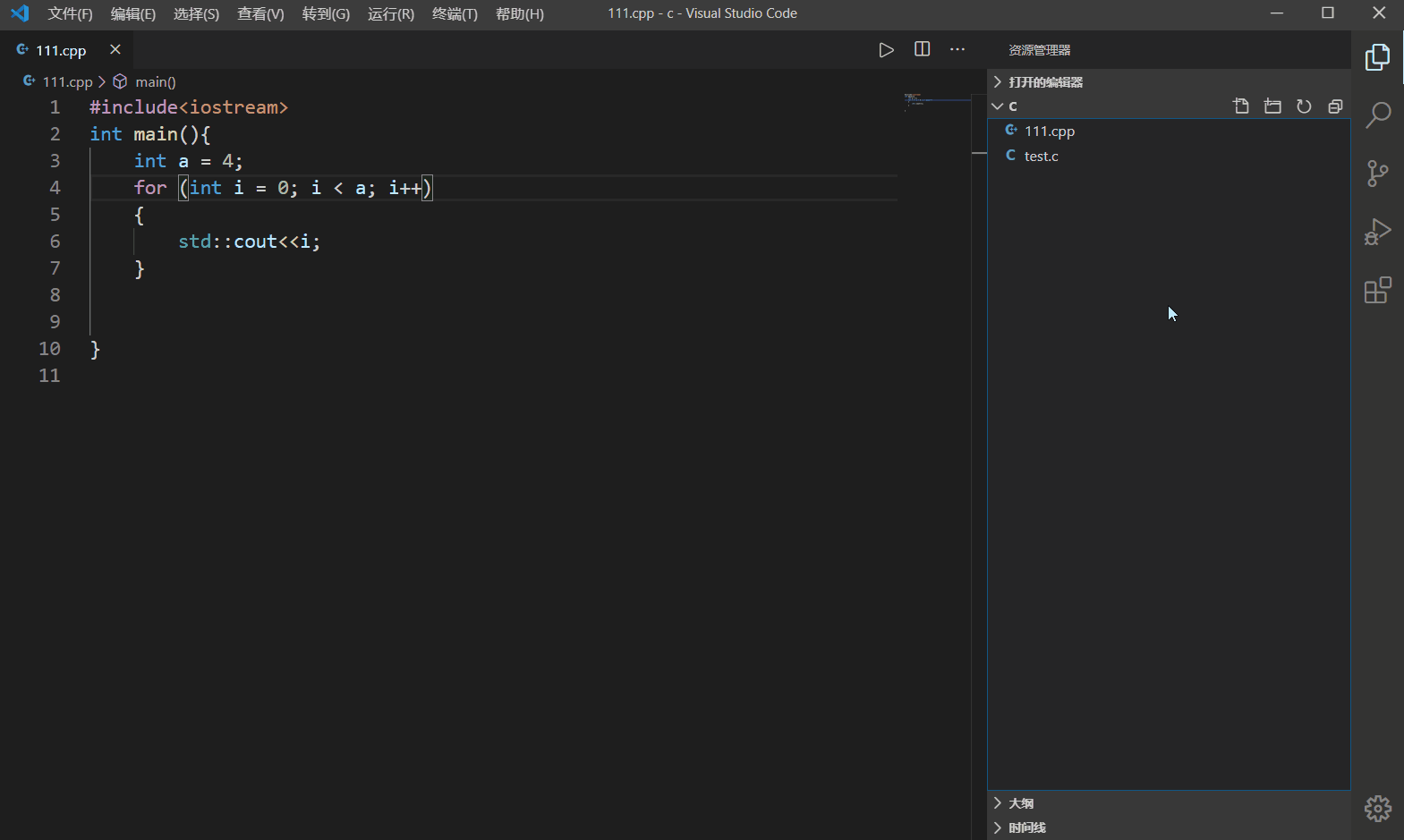Screen dimensions: 1404x840
Task: Refresh the explorer file list
Action: (x=1304, y=106)
